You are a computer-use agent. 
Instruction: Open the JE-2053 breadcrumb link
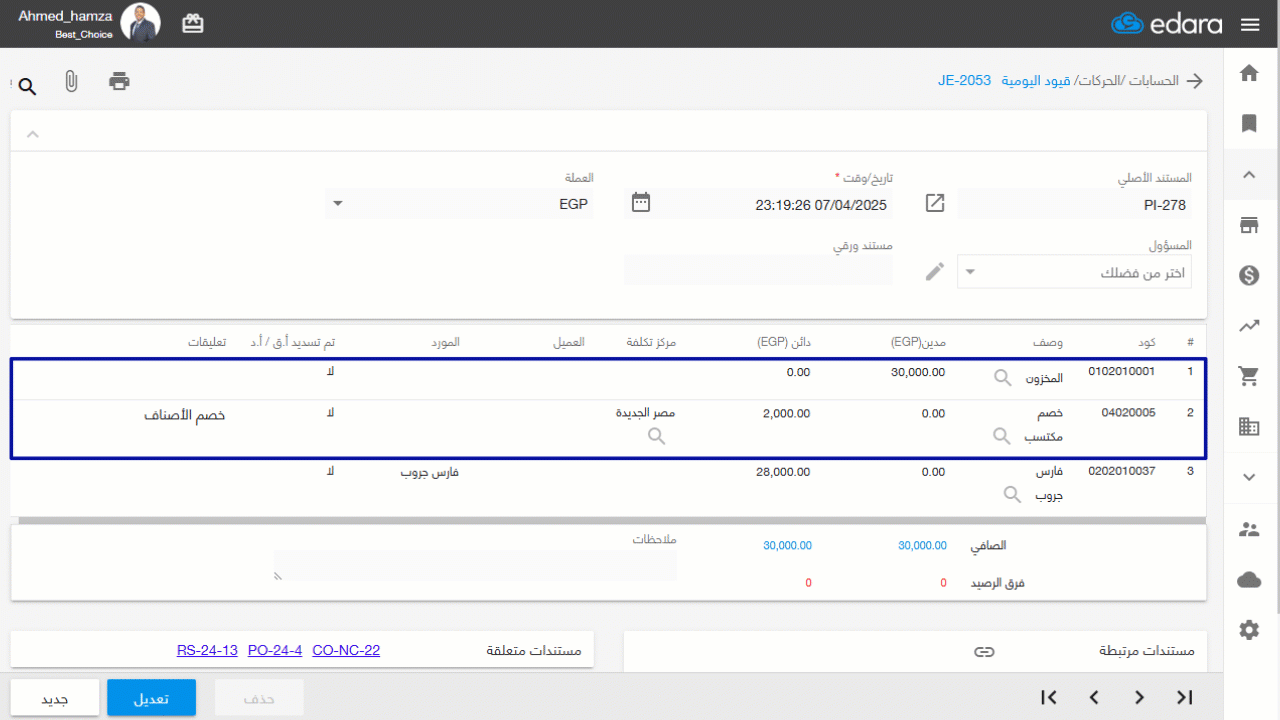964,81
